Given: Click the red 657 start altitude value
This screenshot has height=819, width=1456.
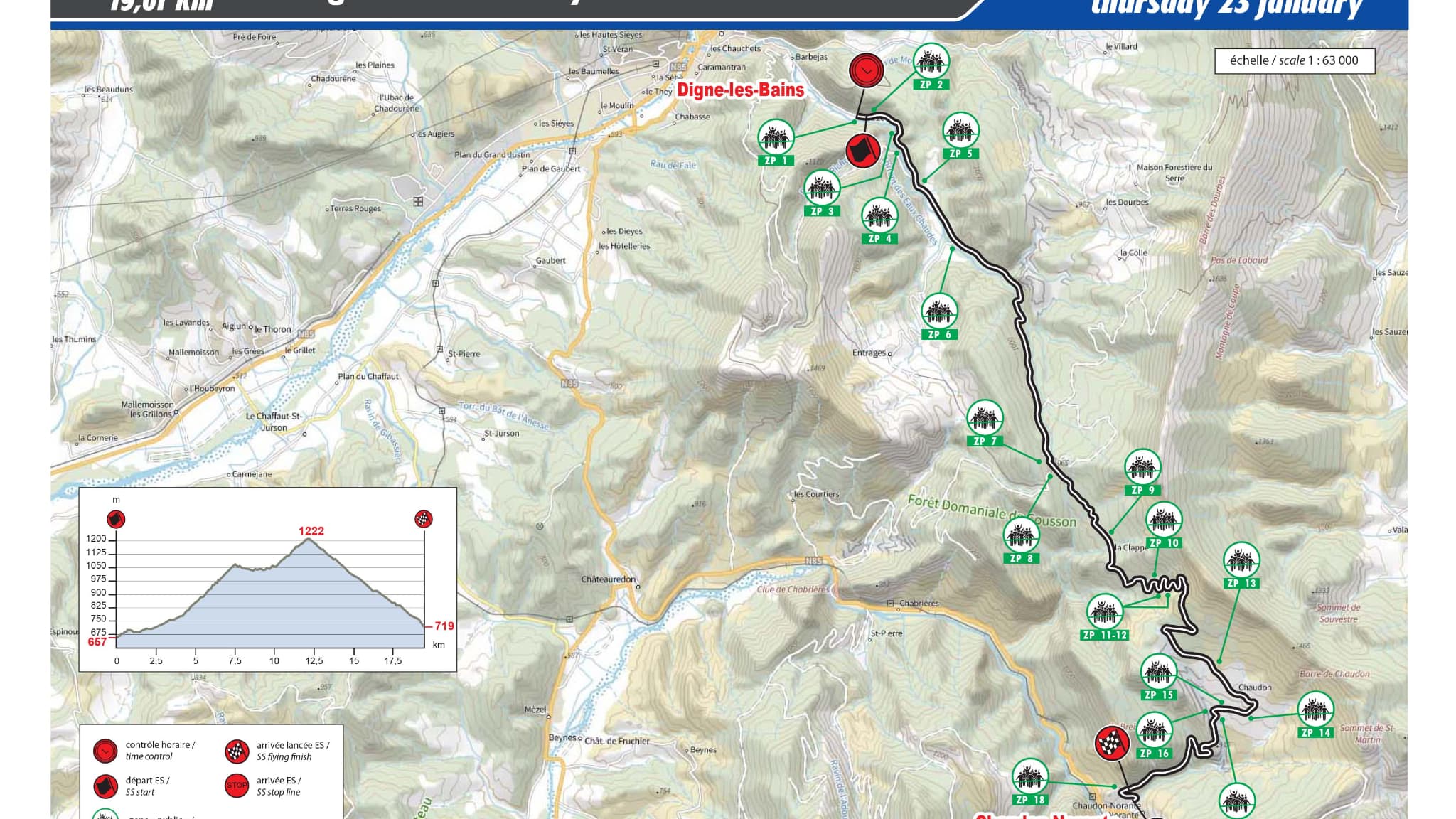Looking at the screenshot, I should pos(97,642).
